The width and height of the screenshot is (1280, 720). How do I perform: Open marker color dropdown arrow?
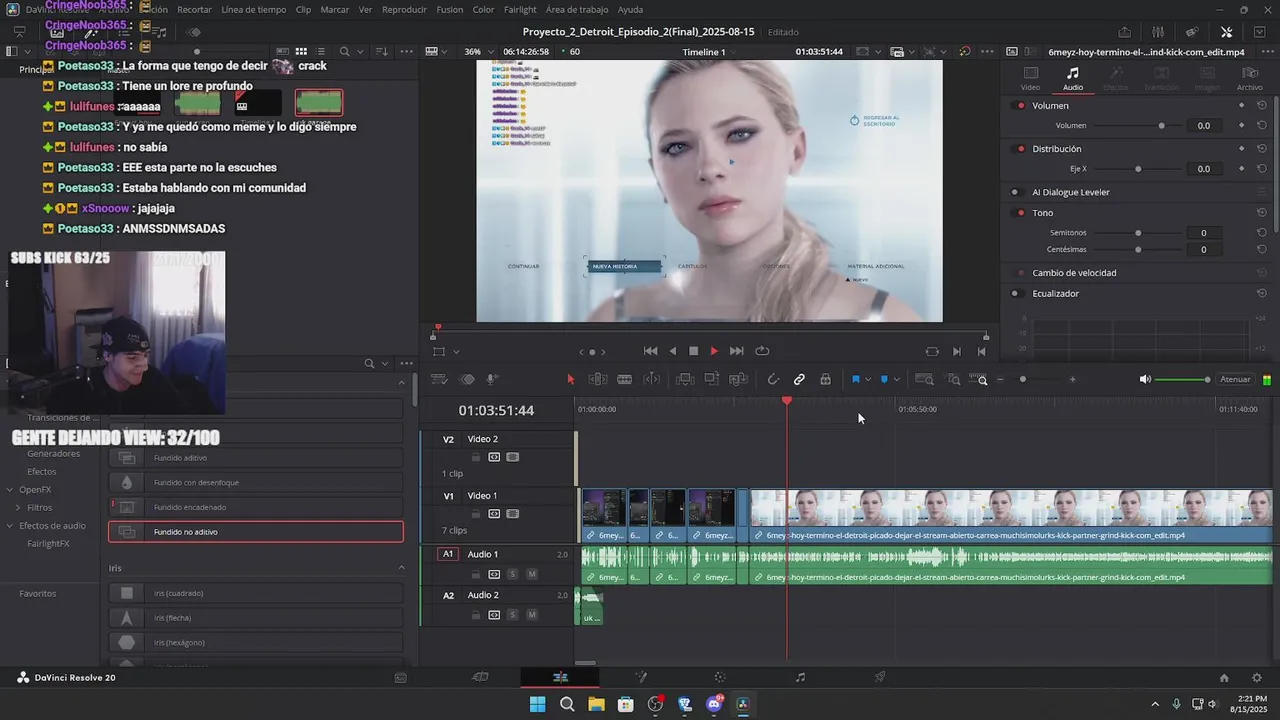[x=896, y=379]
